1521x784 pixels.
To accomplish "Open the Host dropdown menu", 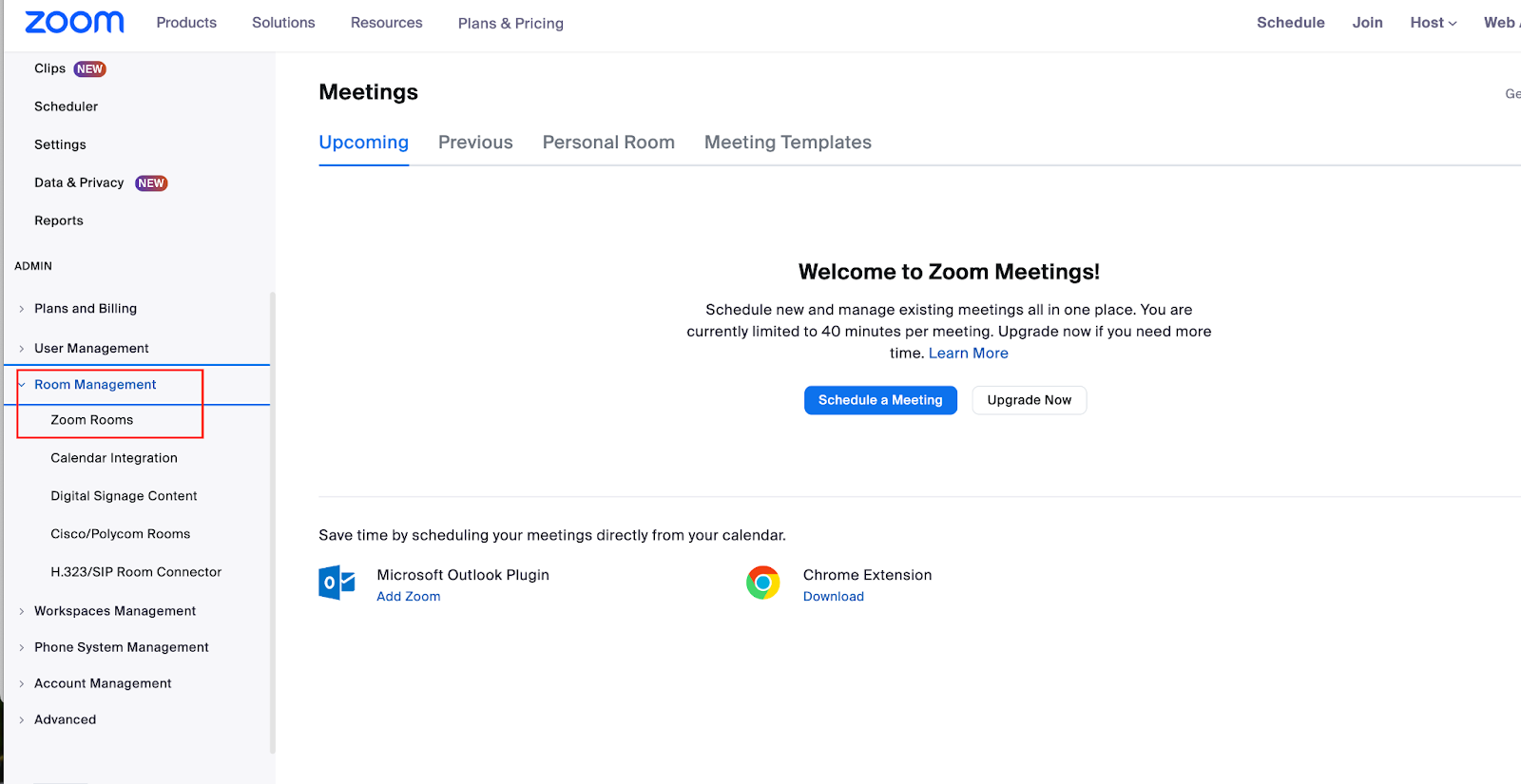I will 1434,23.
